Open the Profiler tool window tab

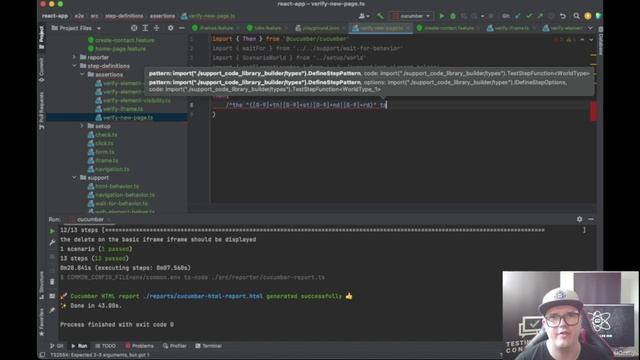coord(175,346)
